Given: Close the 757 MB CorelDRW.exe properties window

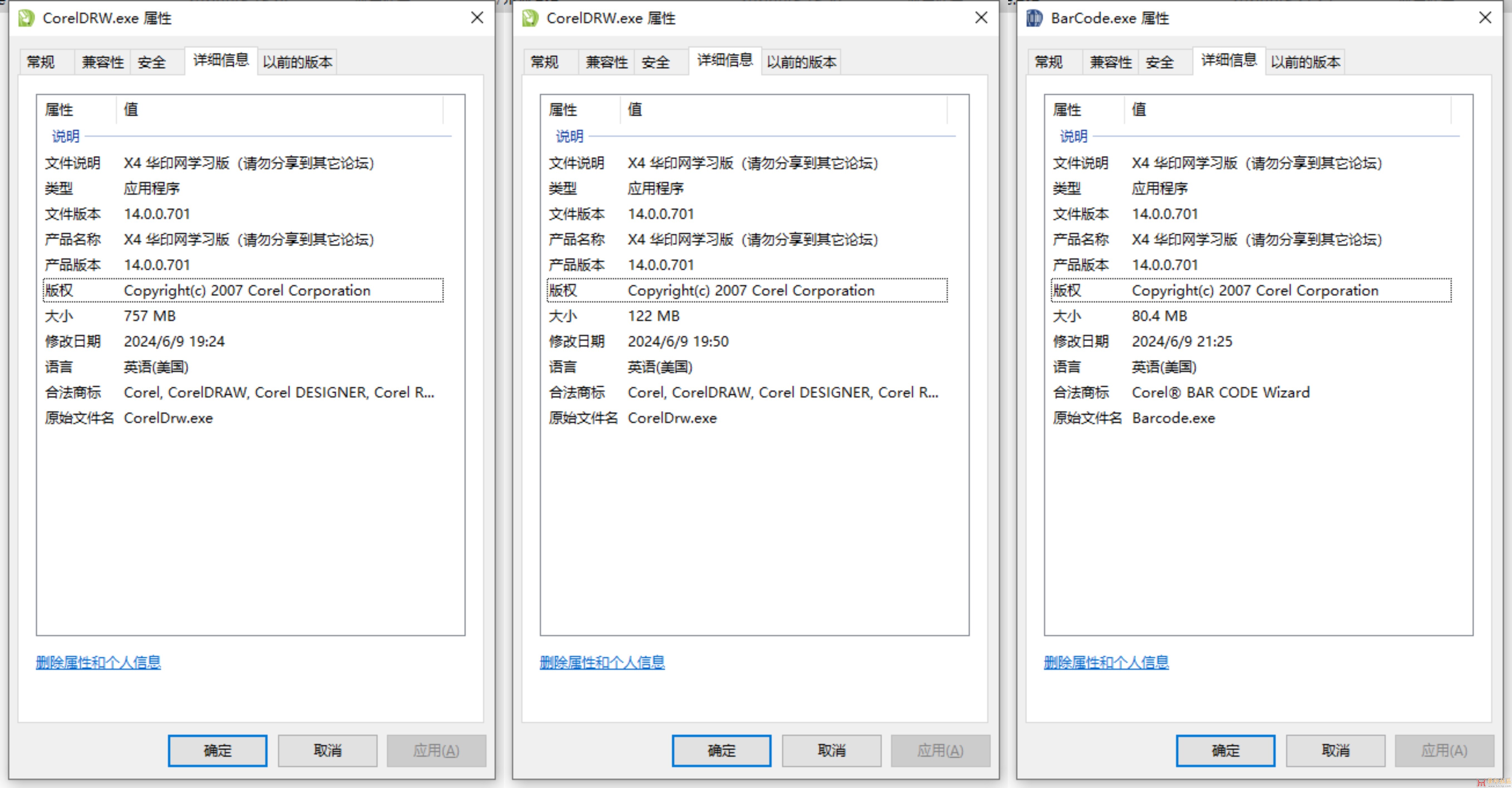Looking at the screenshot, I should tap(477, 18).
